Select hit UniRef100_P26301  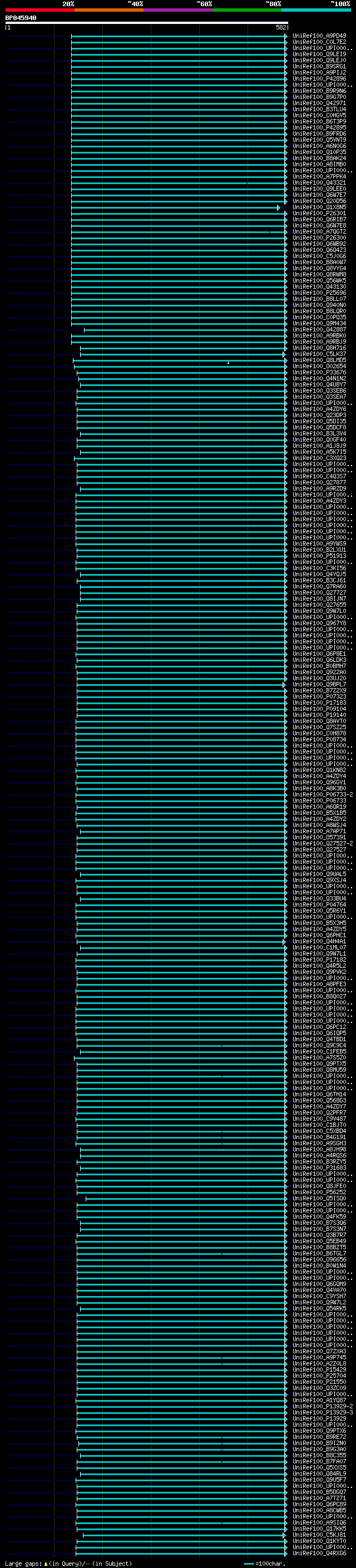click(x=319, y=214)
